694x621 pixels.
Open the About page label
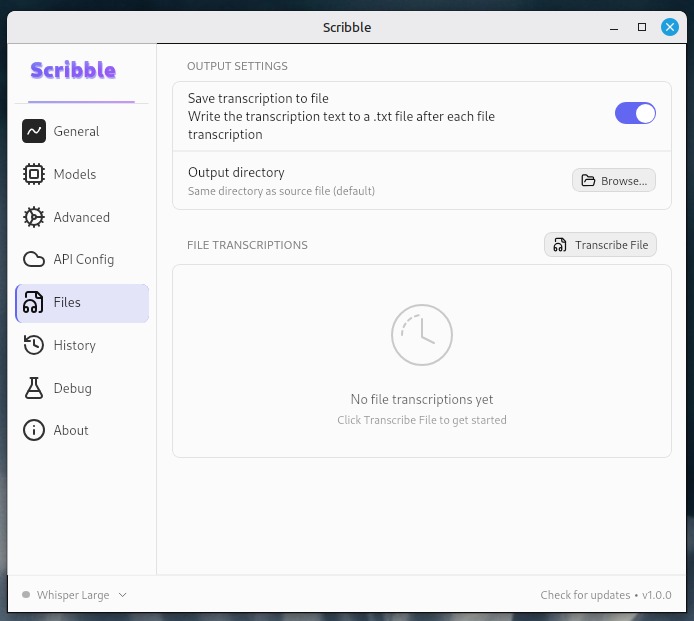pyautogui.click(x=71, y=430)
